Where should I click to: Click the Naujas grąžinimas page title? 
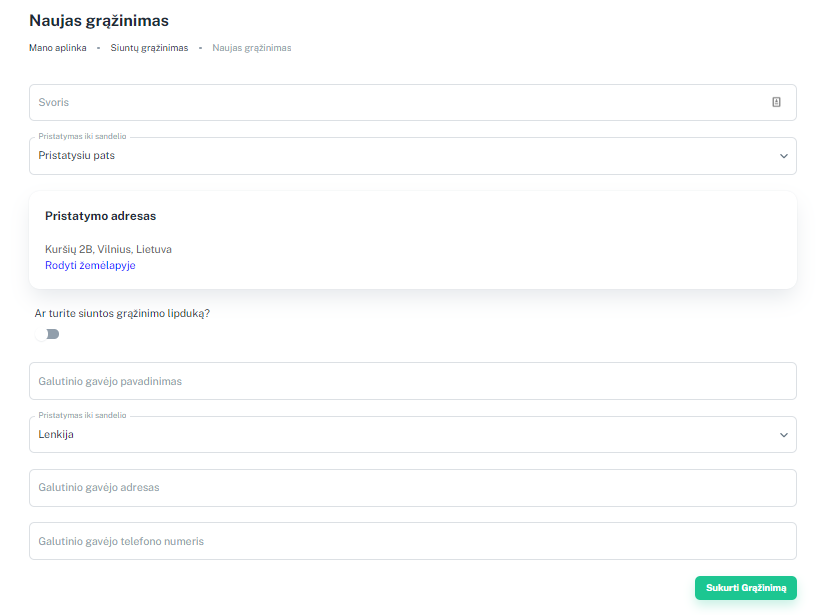[99, 20]
